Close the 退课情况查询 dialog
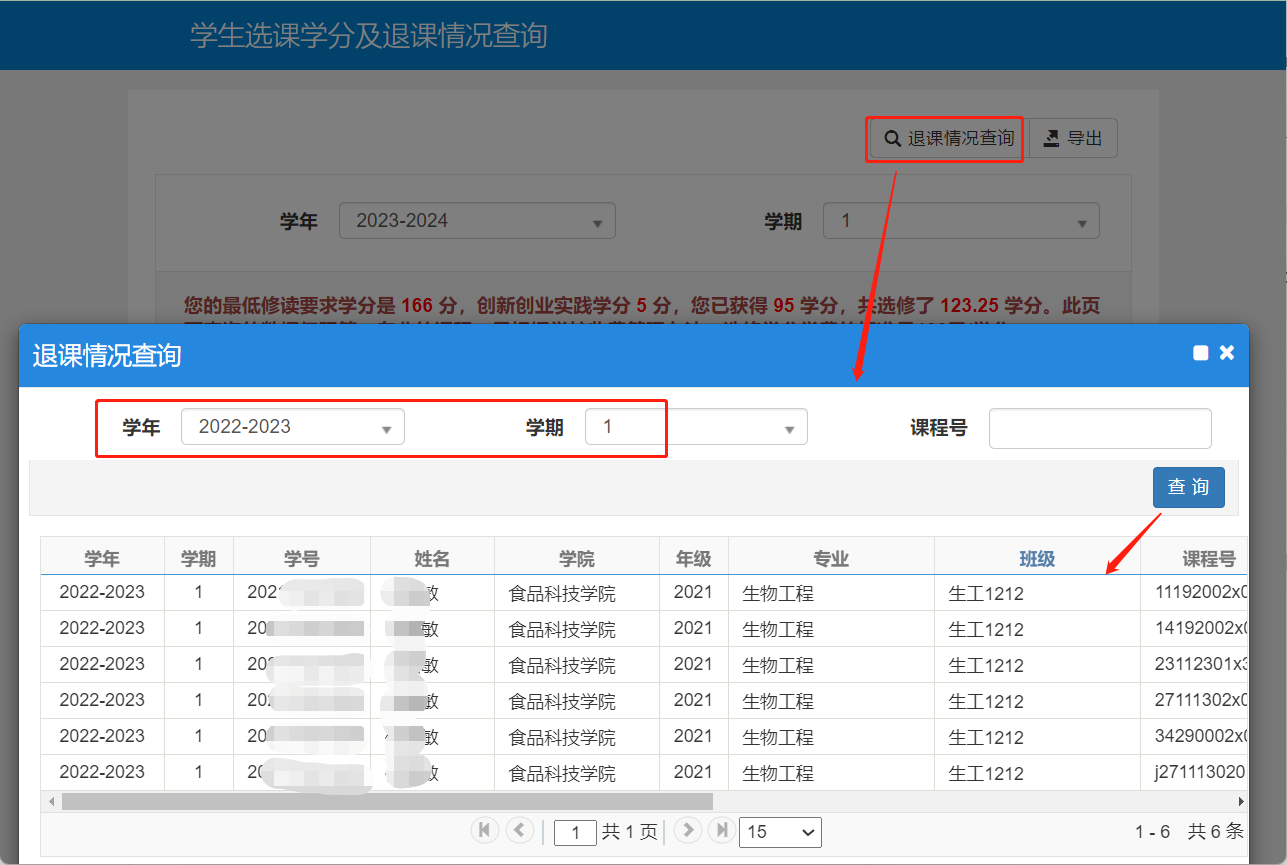 pyautogui.click(x=1227, y=353)
